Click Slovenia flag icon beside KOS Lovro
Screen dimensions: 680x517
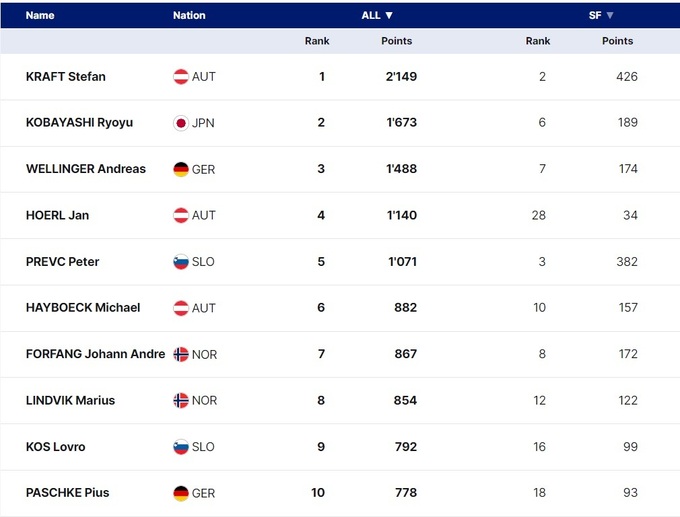181,447
